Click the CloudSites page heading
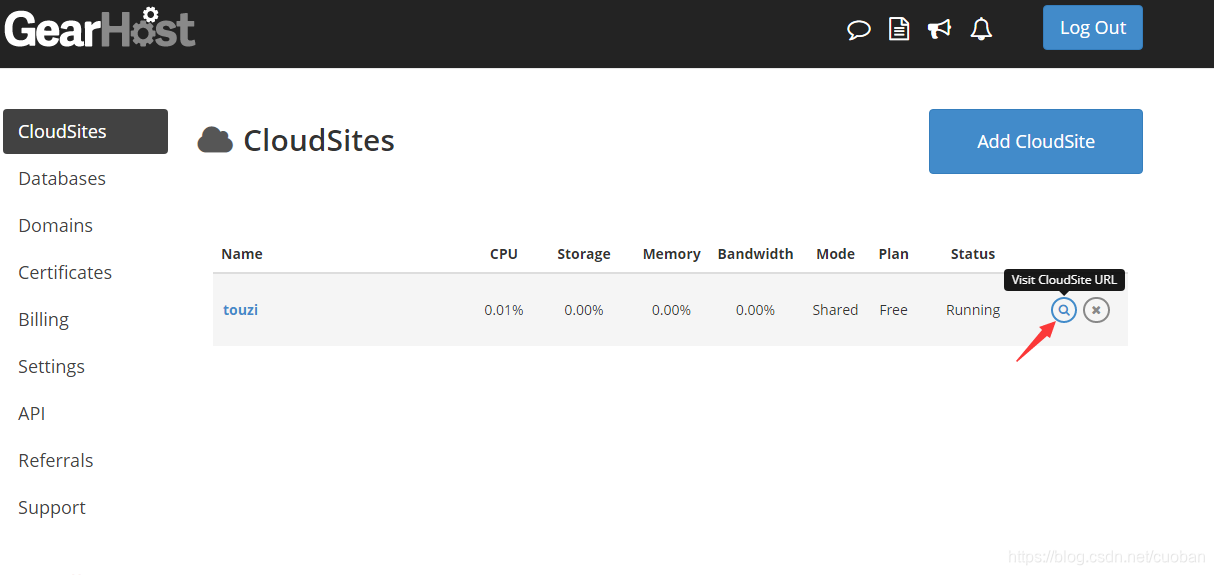Image resolution: width=1214 pixels, height=575 pixels. 319,141
